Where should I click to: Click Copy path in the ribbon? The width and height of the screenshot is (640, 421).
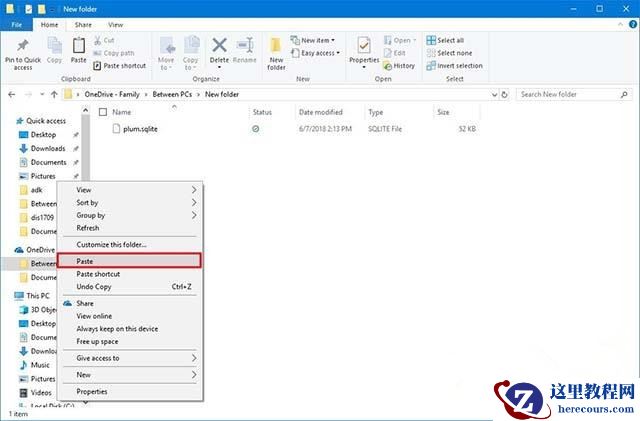click(x=113, y=53)
